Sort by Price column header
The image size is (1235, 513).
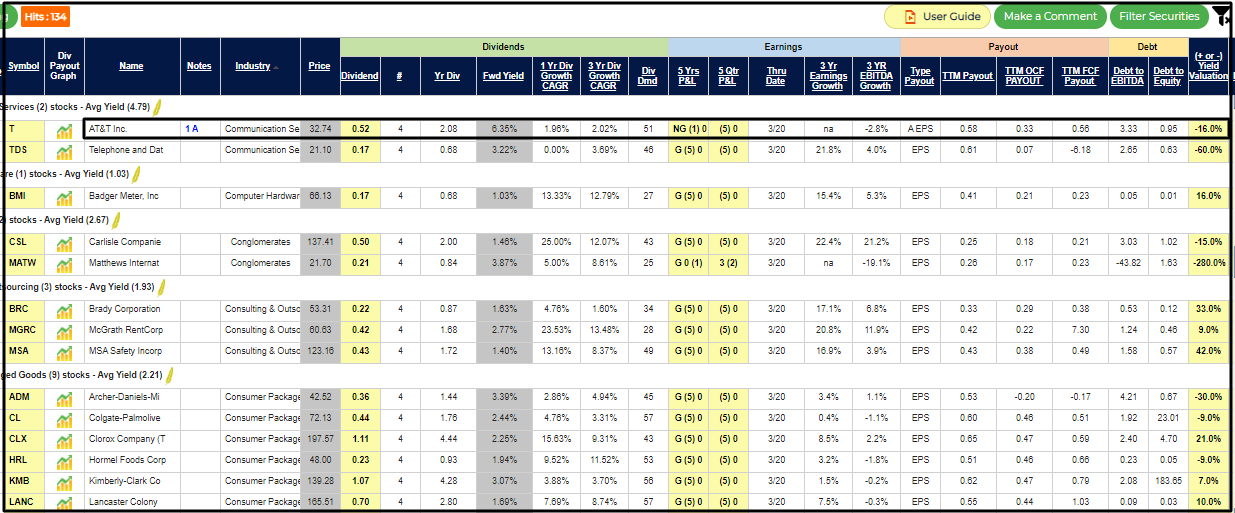(320, 66)
